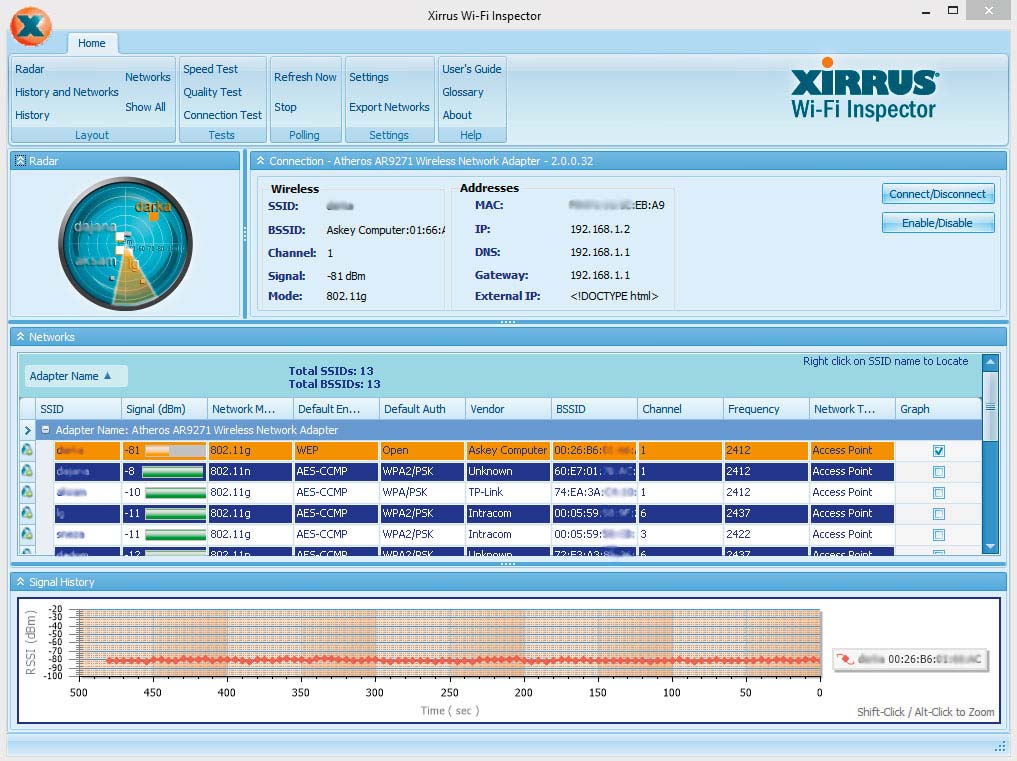Click the radar display in the Radar panel
1017x761 pixels.
(125, 243)
